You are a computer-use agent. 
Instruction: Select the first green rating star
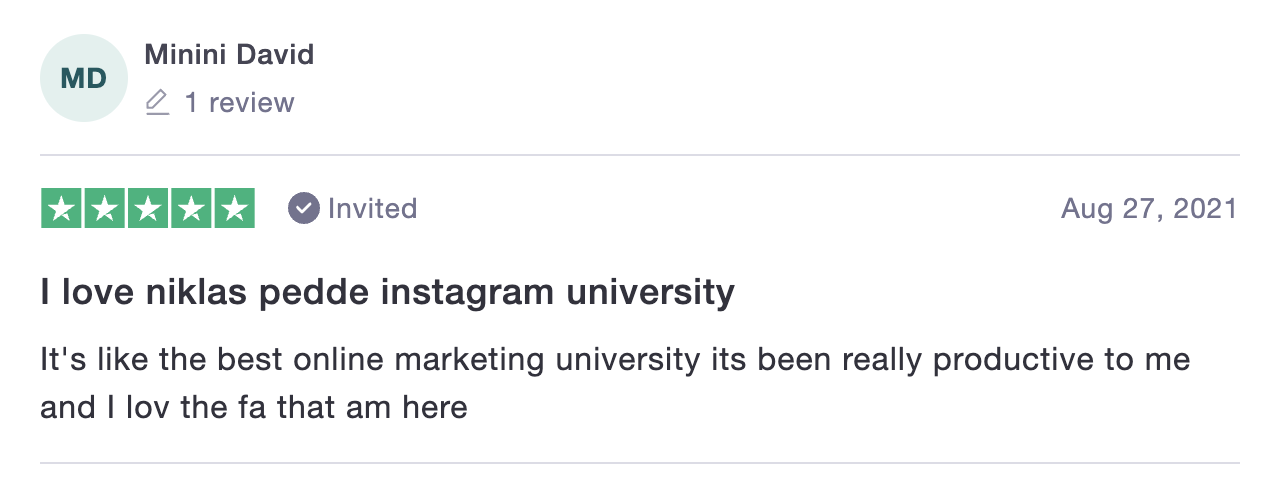pos(61,208)
